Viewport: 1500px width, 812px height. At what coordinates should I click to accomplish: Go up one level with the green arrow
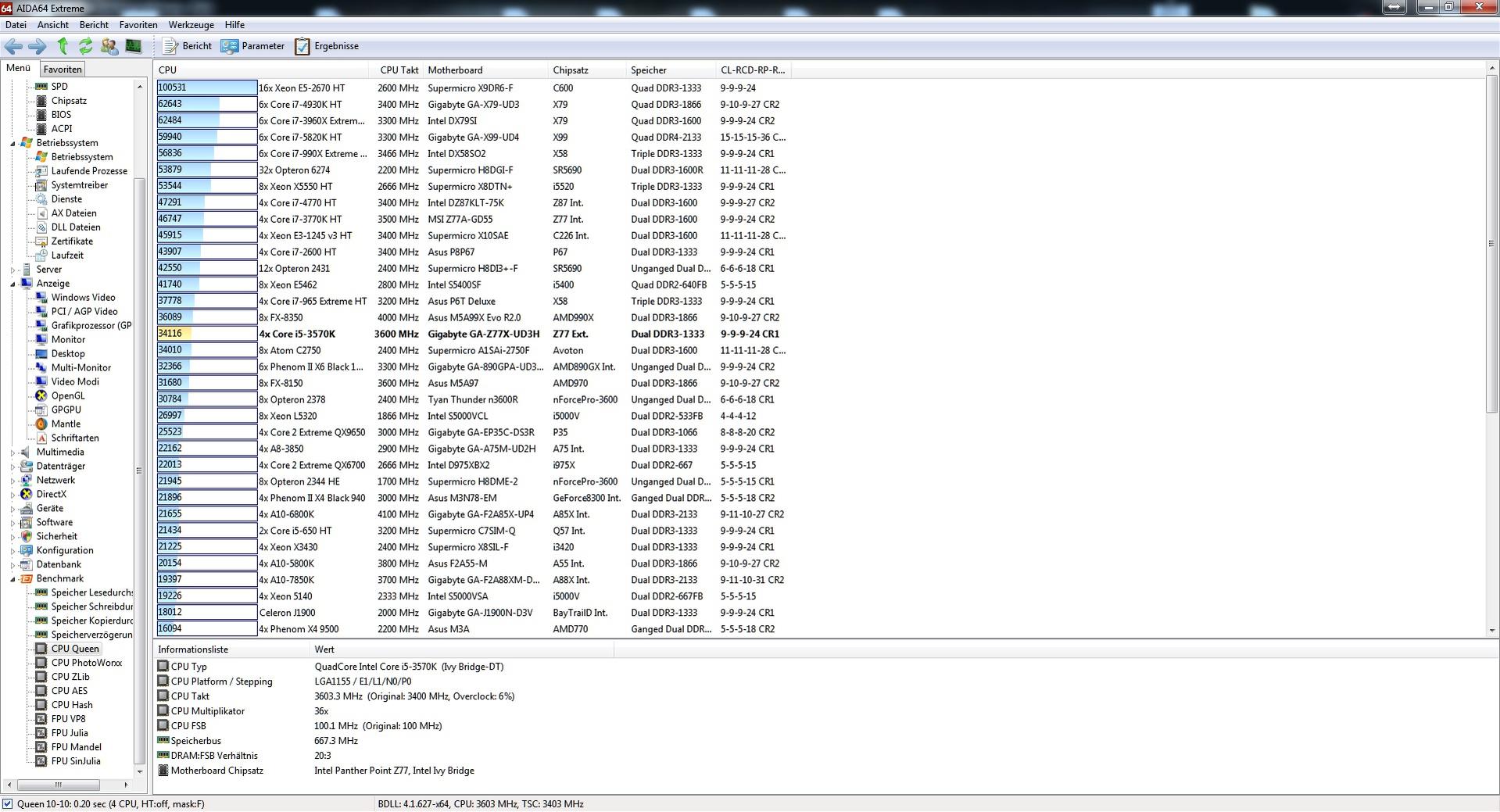(x=63, y=46)
